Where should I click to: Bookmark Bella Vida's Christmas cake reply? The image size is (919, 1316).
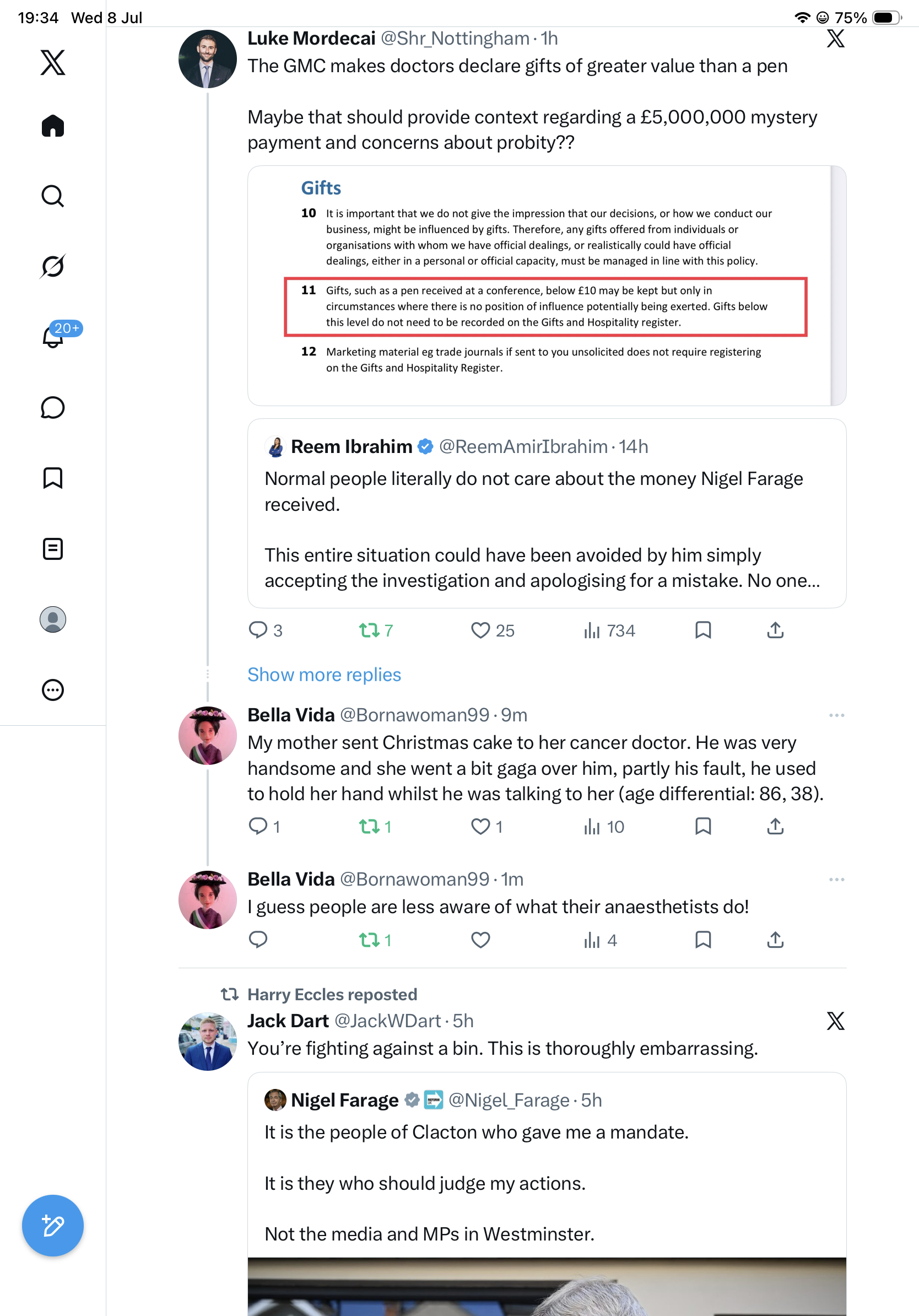pyautogui.click(x=703, y=827)
